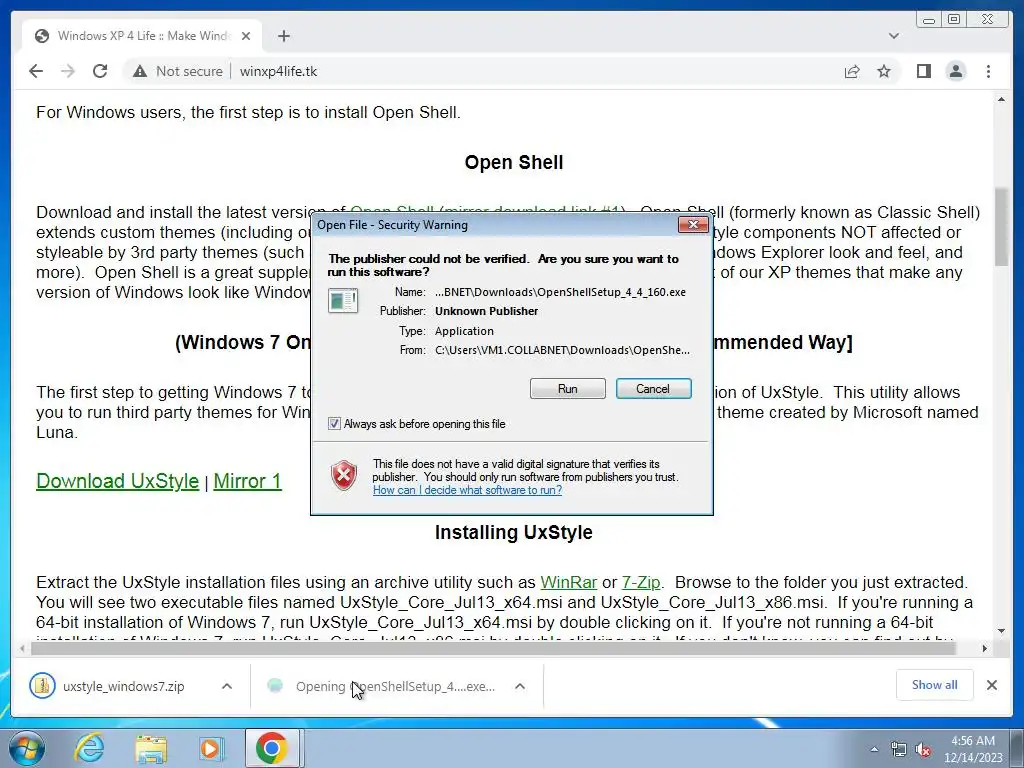This screenshot has height=768, width=1024.
Task: Click the scroll down arrow of page
Action: (1001, 631)
